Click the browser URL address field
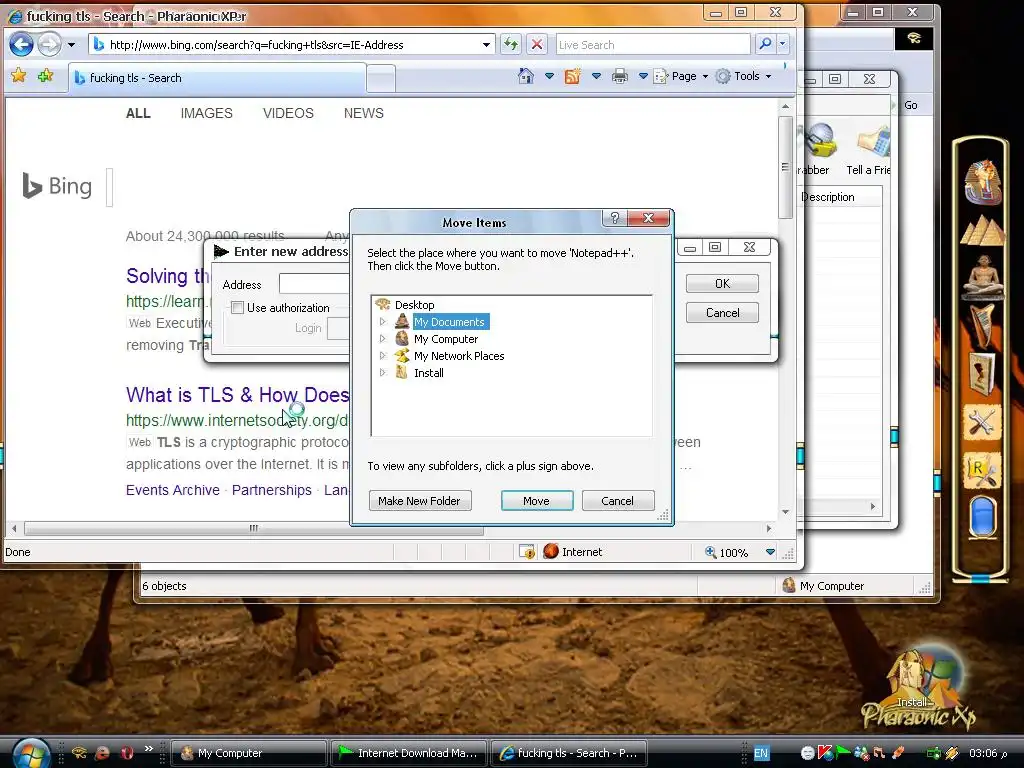This screenshot has width=1024, height=768. tap(293, 44)
